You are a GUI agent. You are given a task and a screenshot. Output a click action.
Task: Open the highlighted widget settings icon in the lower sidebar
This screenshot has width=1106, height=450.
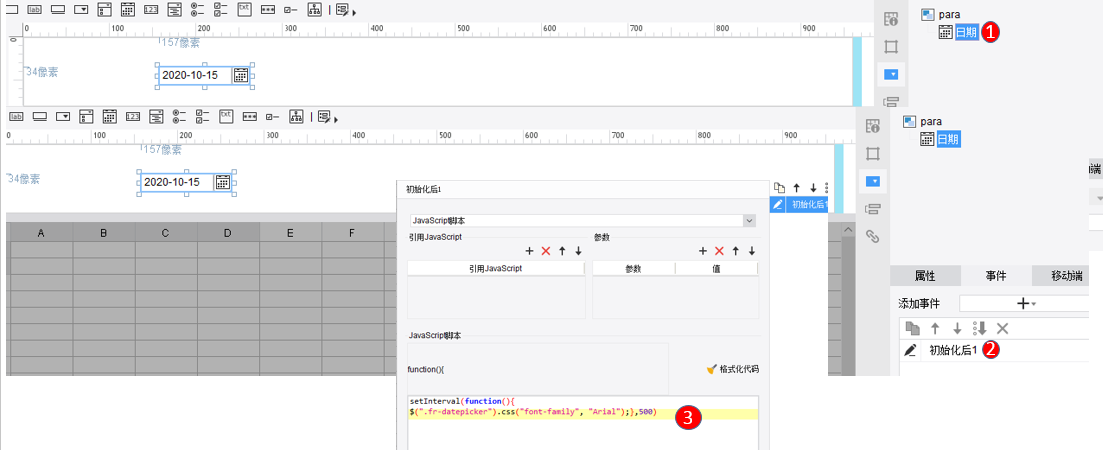pyautogui.click(x=873, y=181)
